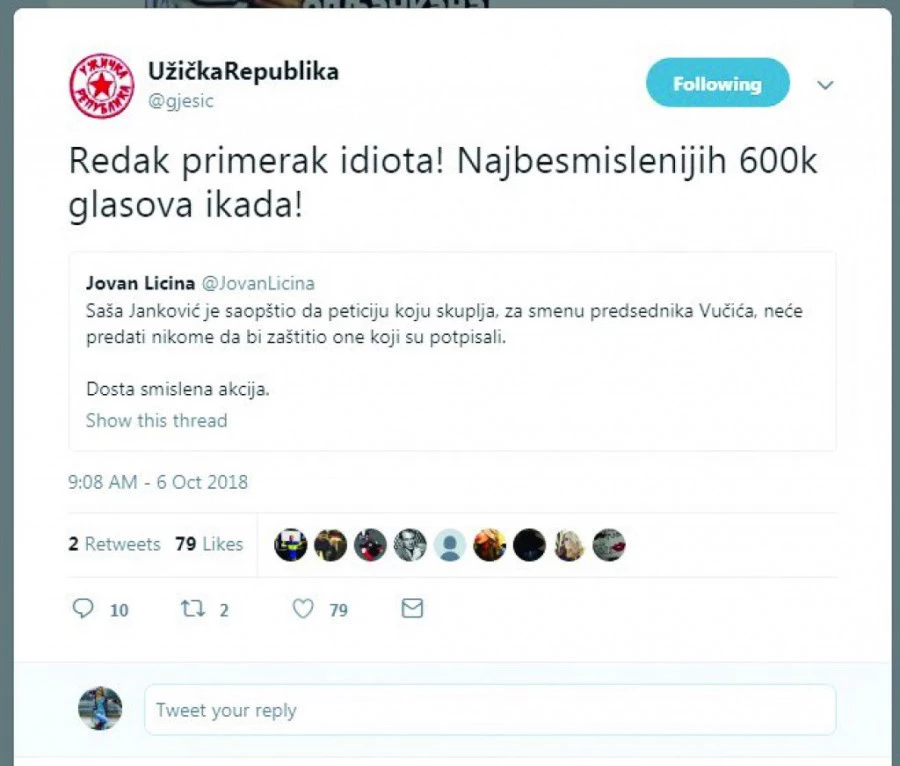The image size is (900, 766).
Task: Click the blonde woman liker avatar
Action: click(x=569, y=545)
